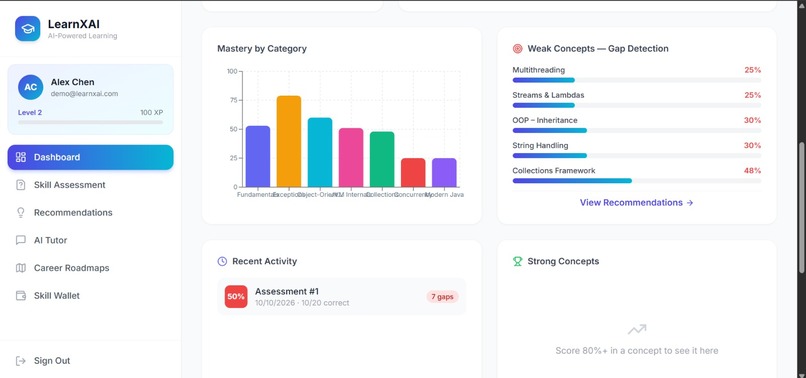Click the Collections Framework progress bar
This screenshot has width=806, height=378.
[x=636, y=181]
